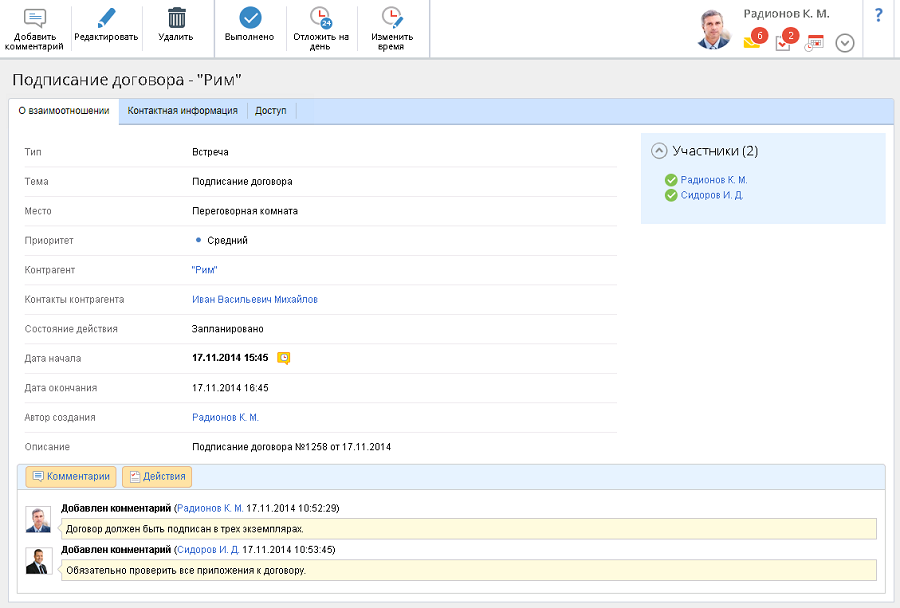The width and height of the screenshot is (900, 608).
Task: Toggle the Действия filter button
Action: 155,477
